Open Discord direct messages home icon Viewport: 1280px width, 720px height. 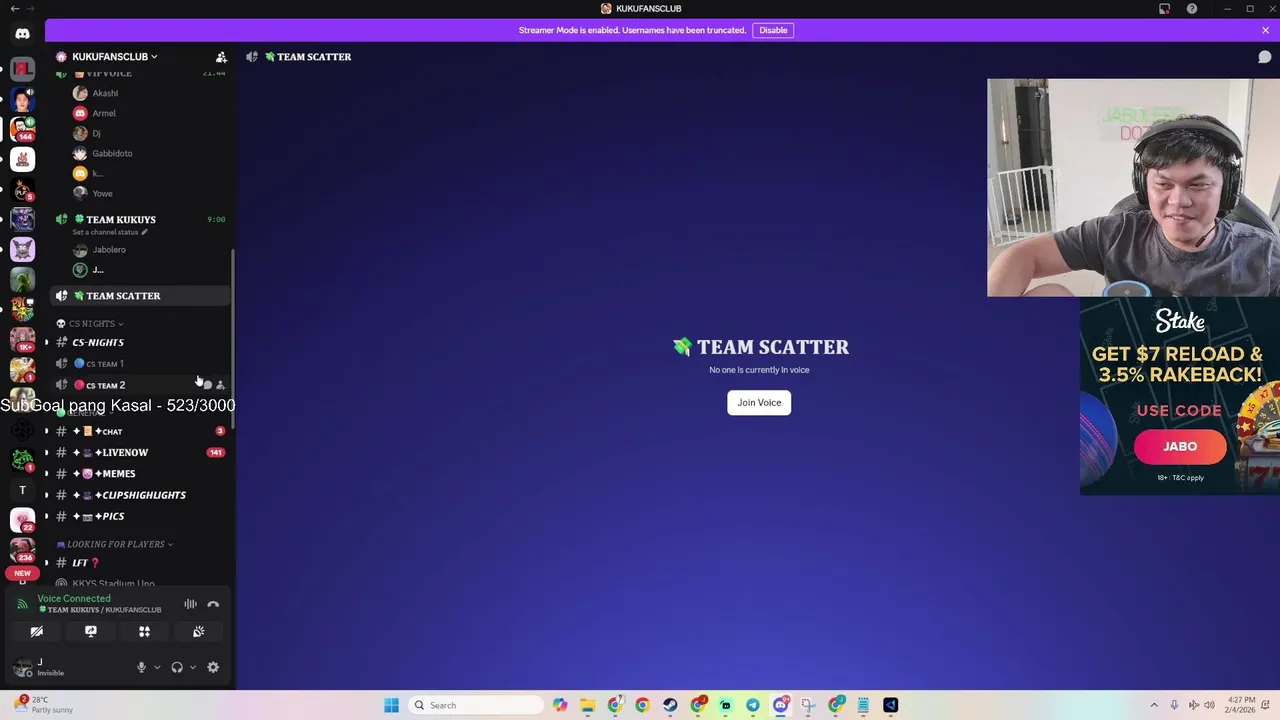(22, 33)
